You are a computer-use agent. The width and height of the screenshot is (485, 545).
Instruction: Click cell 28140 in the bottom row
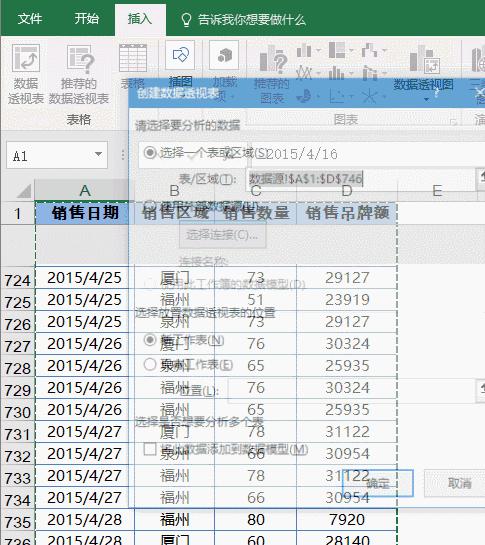pos(347,539)
